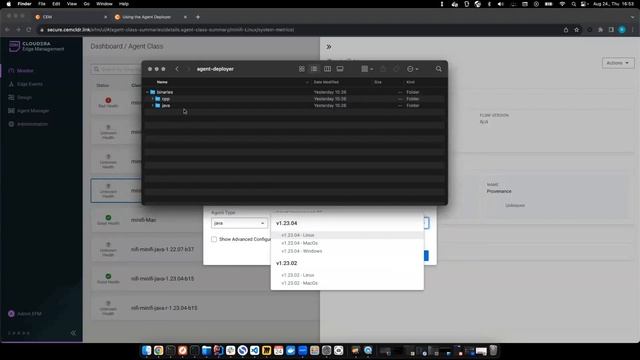640x360 pixels.
Task: Switch to the CEM browser tab
Action: click(70, 17)
